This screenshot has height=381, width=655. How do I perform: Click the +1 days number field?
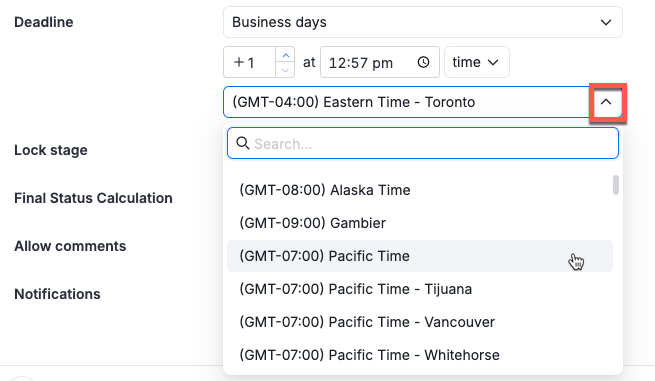click(x=249, y=62)
